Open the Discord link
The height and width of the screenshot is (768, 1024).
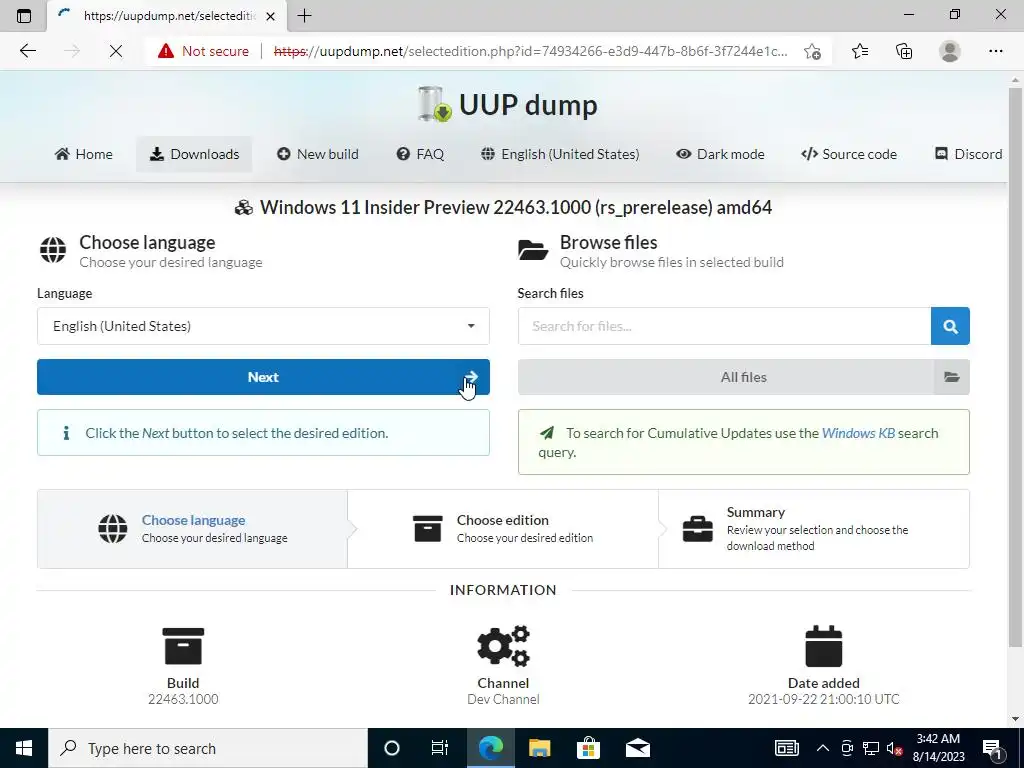point(968,154)
